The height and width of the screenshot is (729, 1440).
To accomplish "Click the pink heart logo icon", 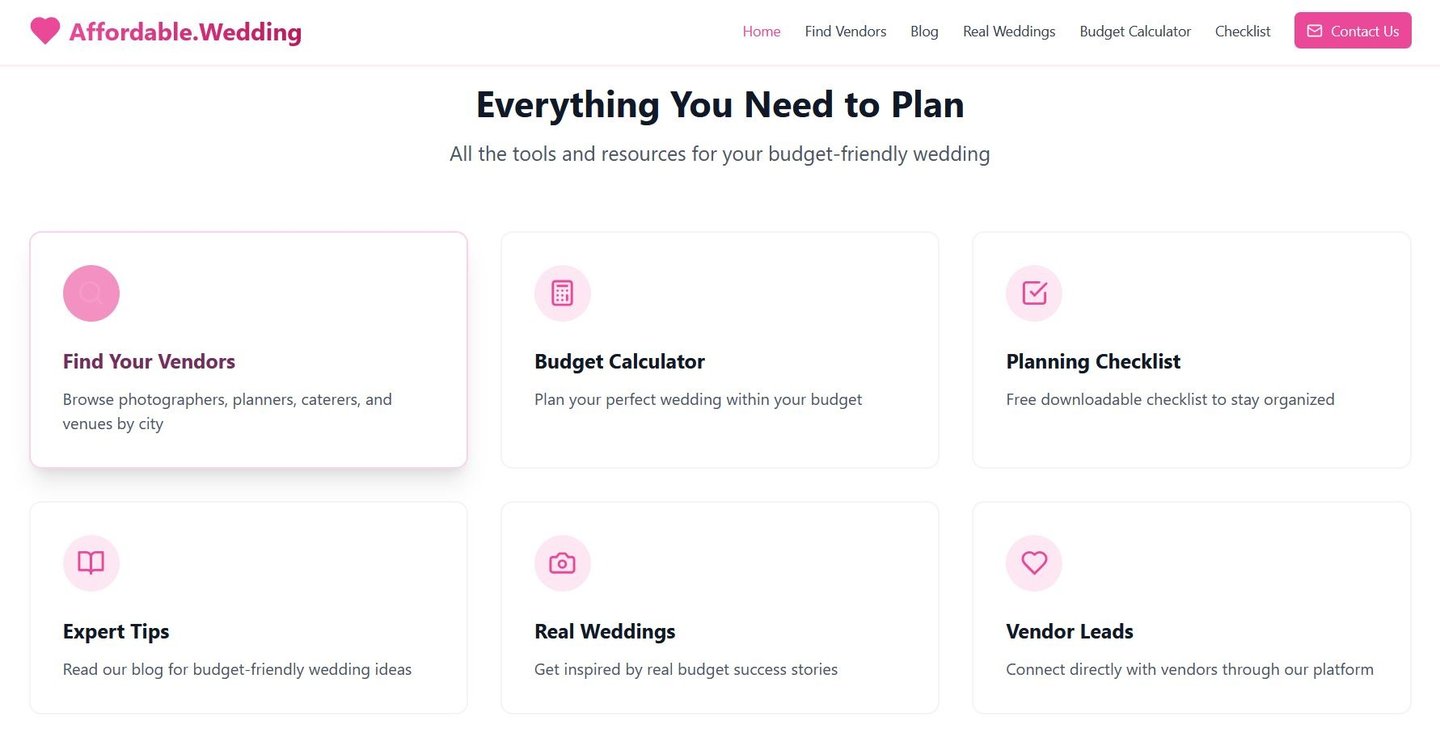I will click(45, 31).
